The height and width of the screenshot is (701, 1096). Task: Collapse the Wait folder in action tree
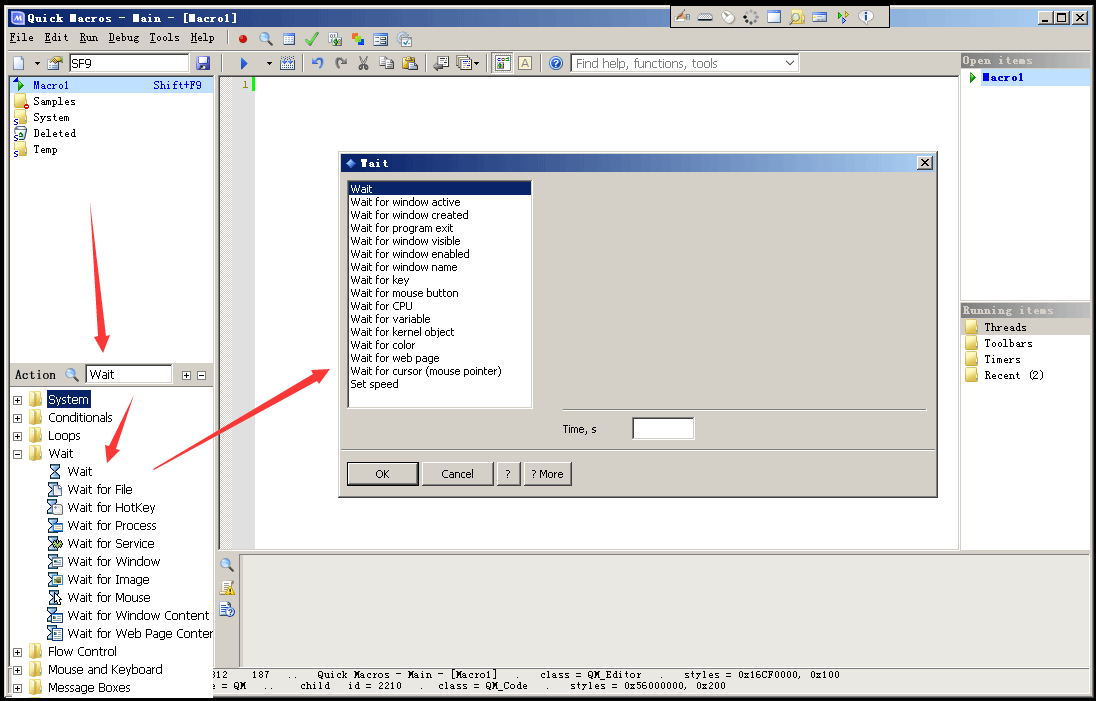pyautogui.click(x=17, y=454)
